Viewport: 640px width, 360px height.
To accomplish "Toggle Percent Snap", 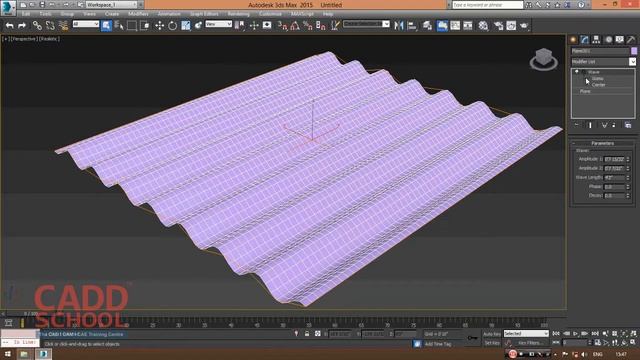I will pyautogui.click(x=308, y=25).
